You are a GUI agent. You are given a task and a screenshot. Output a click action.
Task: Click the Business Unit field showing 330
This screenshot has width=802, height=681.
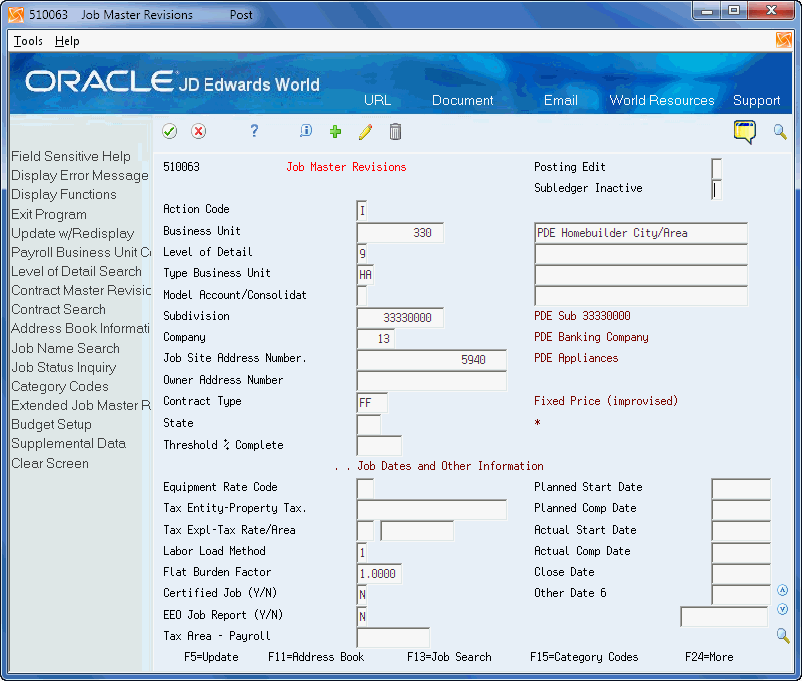(400, 233)
